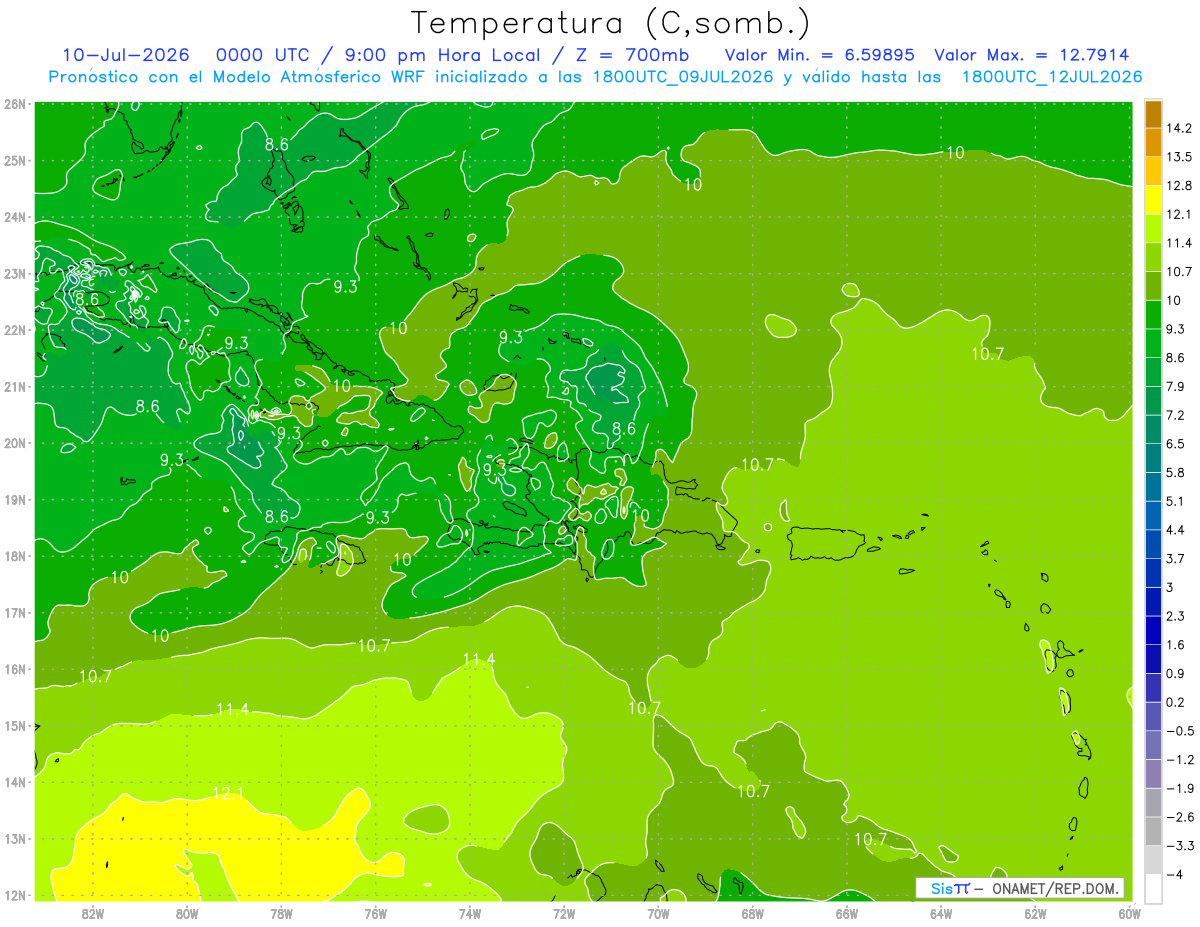Pick the bright yellow swatch between 12.1 and 12.8

pos(1153,200)
